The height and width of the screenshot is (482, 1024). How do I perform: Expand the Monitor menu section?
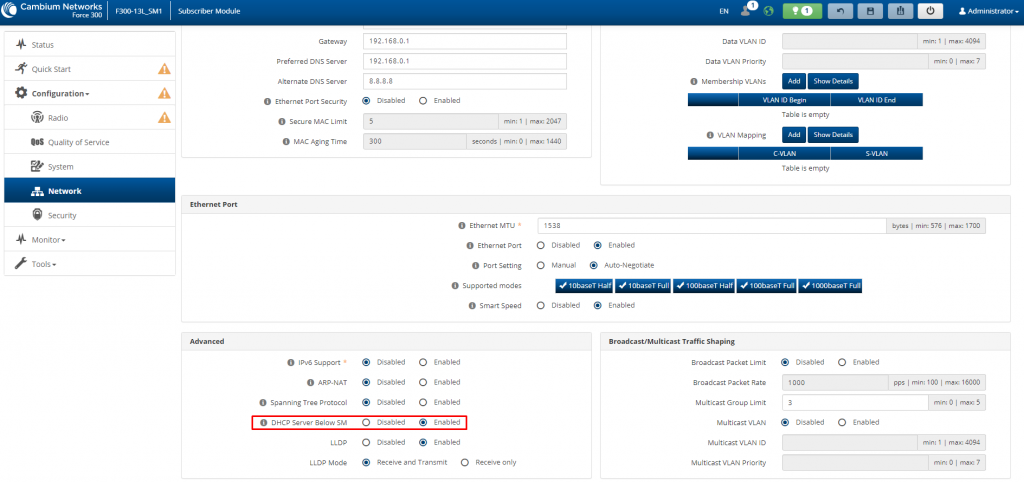[x=47, y=240]
